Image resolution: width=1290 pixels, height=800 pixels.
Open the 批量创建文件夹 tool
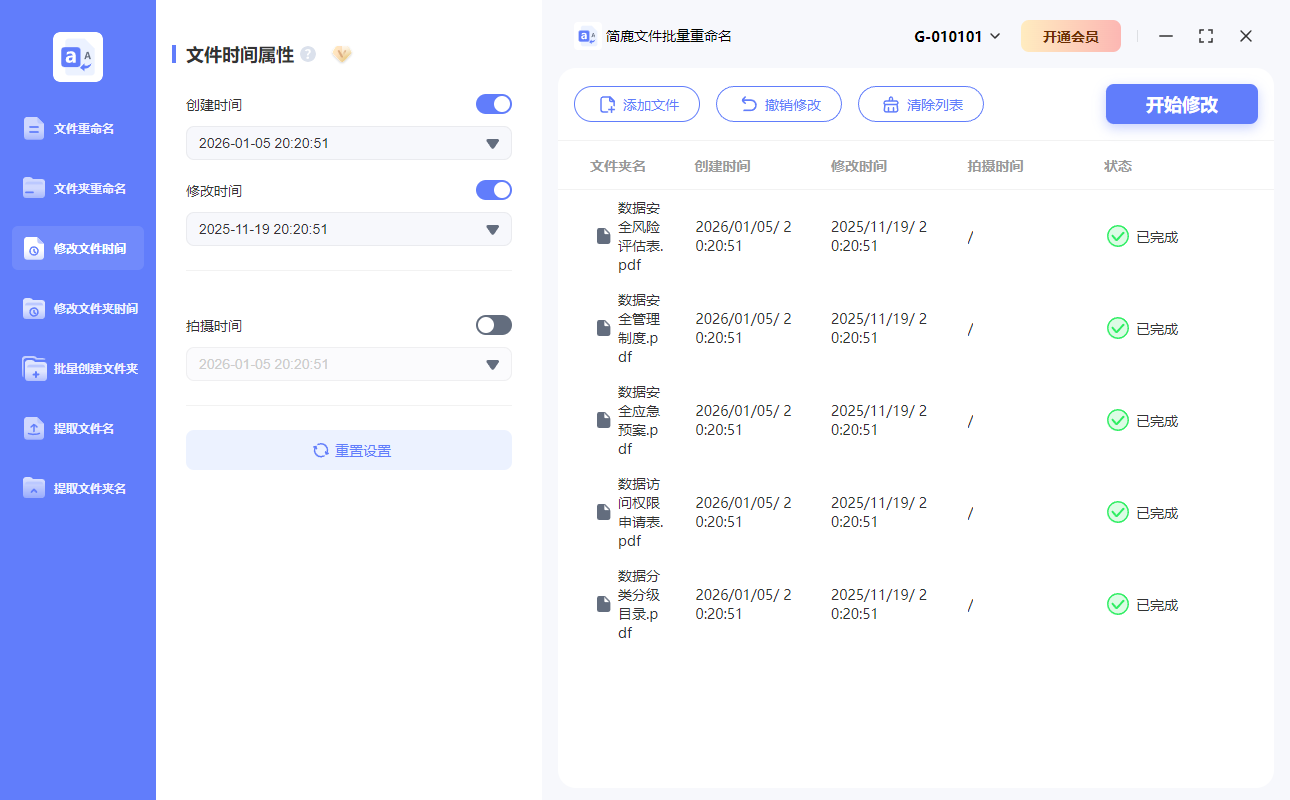pyautogui.click(x=78, y=368)
